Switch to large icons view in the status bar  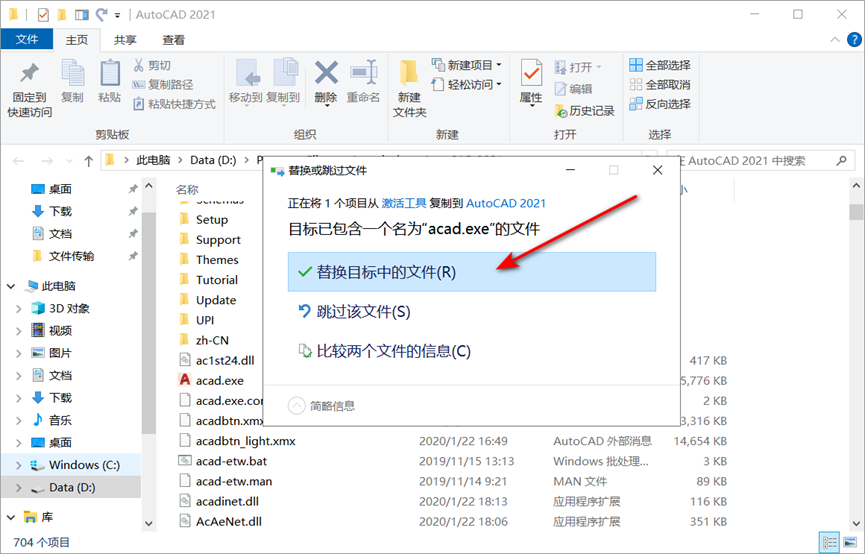(850, 542)
